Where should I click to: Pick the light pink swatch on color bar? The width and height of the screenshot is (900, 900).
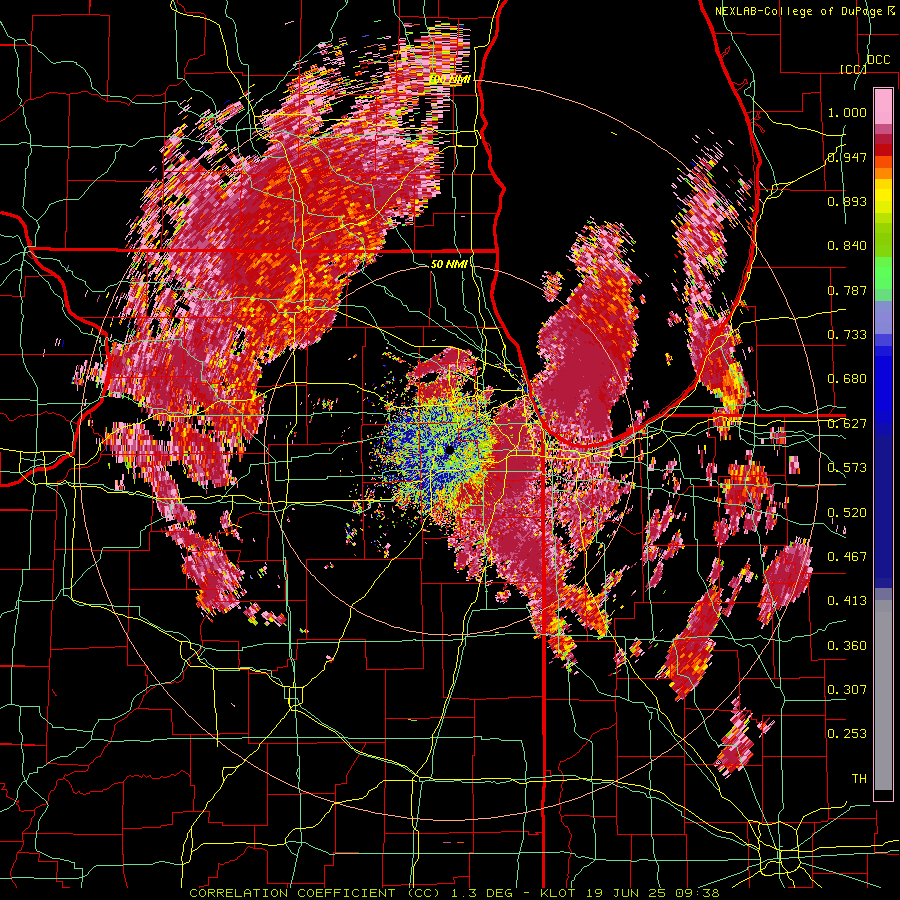pos(883,106)
